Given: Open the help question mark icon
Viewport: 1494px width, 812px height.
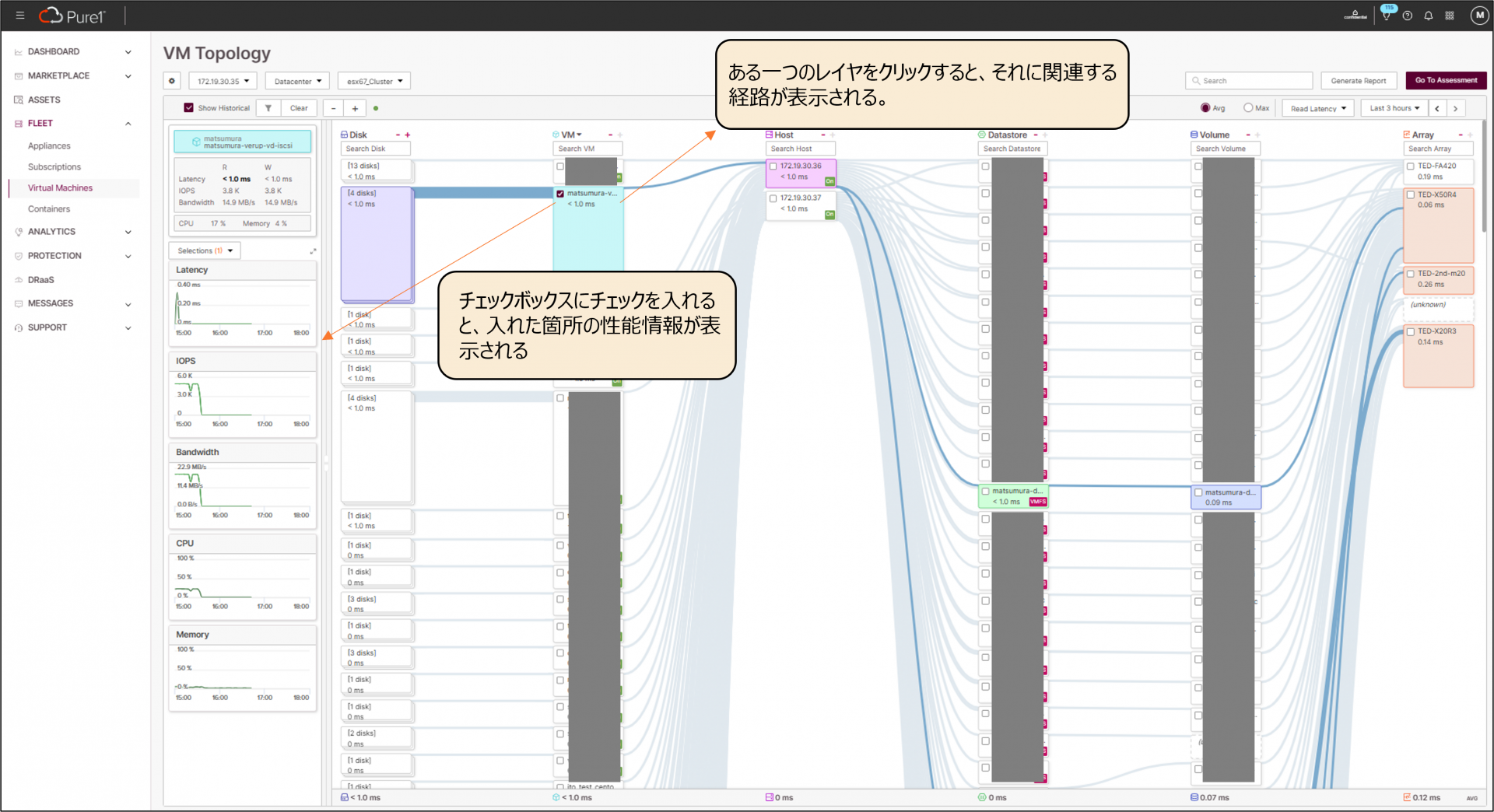Looking at the screenshot, I should pyautogui.click(x=1408, y=16).
